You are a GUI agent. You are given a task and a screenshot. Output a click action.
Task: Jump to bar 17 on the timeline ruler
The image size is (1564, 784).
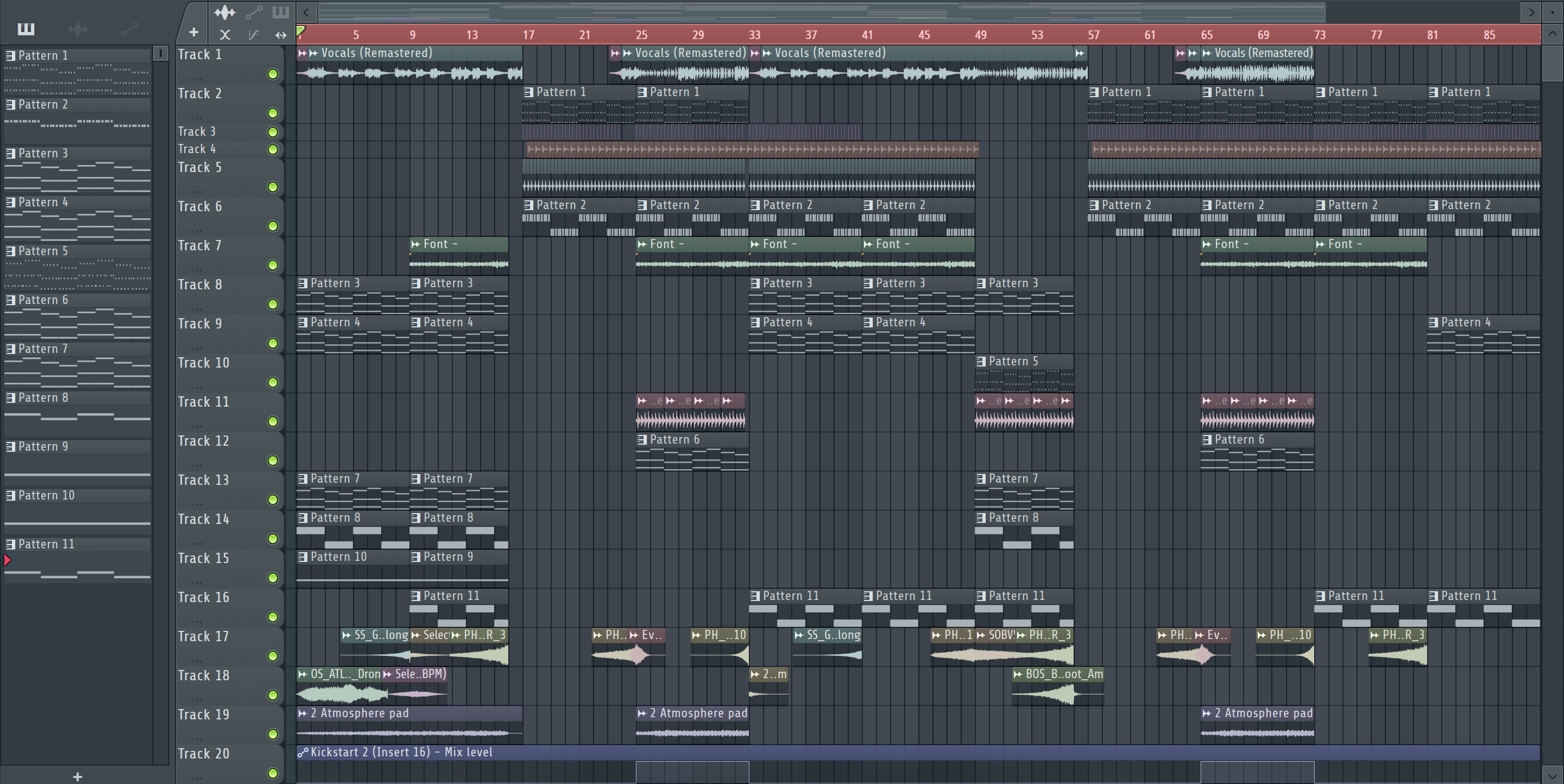point(528,35)
